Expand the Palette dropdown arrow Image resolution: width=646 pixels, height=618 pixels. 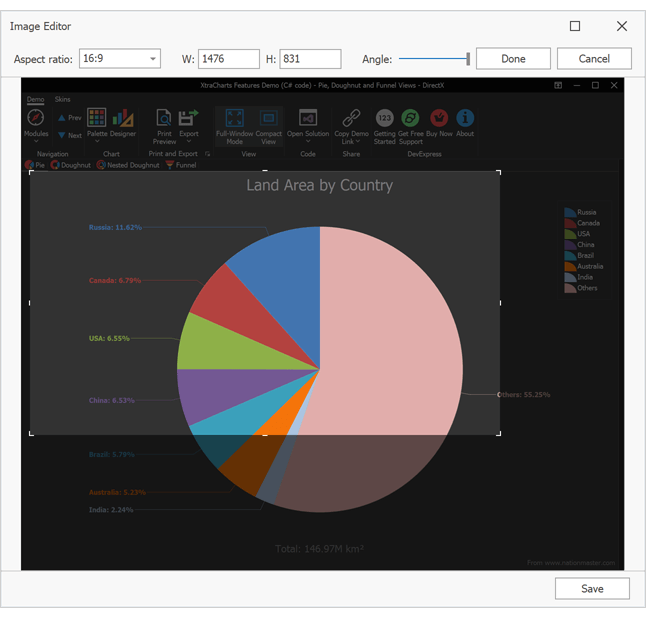click(97, 141)
